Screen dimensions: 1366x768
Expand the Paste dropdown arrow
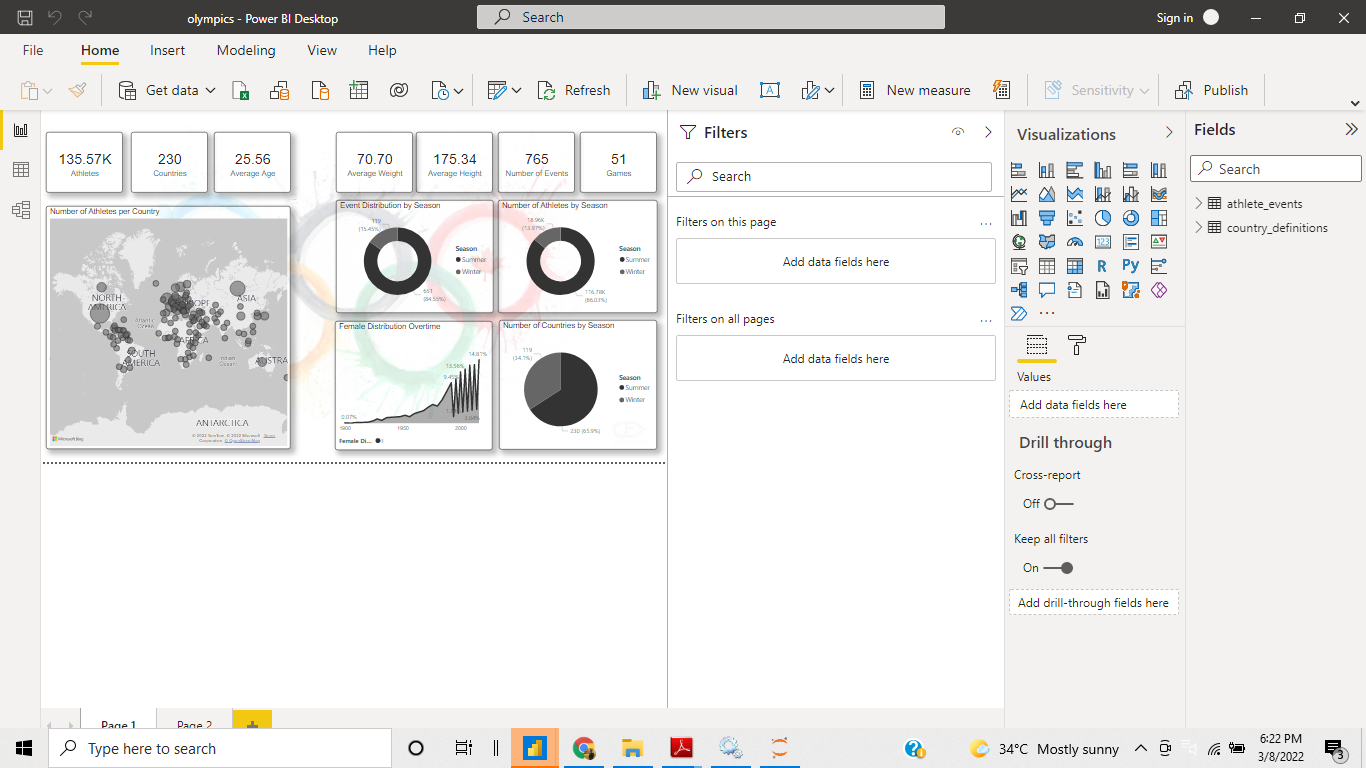pyautogui.click(x=47, y=91)
